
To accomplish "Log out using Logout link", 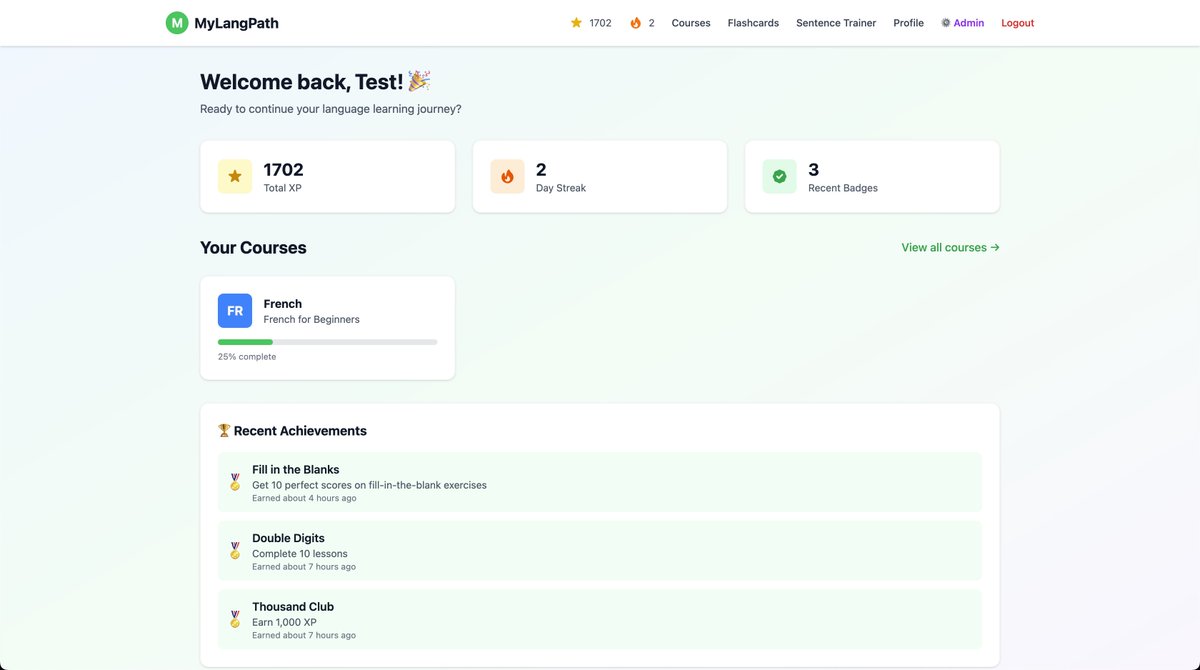I will pos(1017,23).
